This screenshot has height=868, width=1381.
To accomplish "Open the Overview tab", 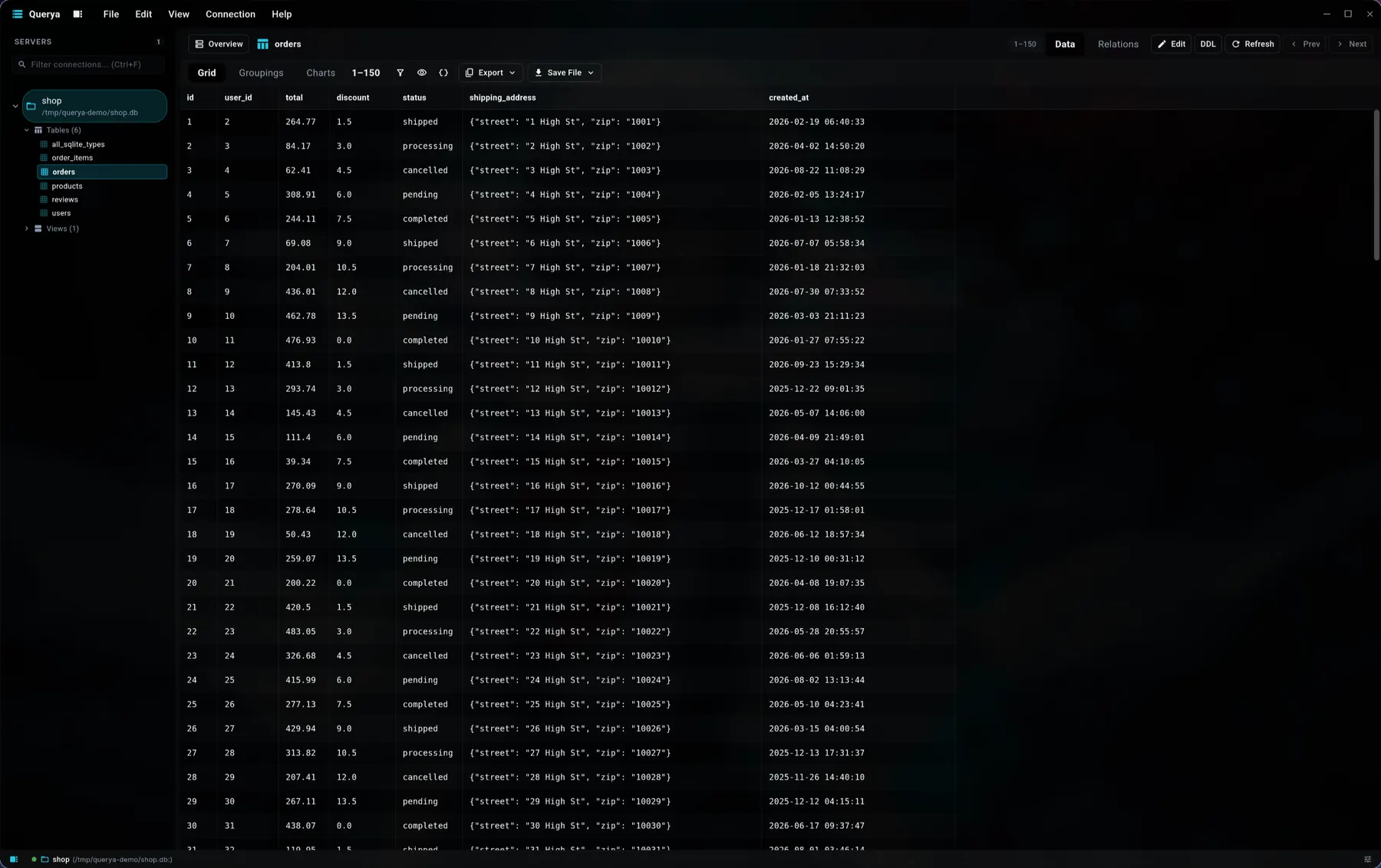I will 219,44.
